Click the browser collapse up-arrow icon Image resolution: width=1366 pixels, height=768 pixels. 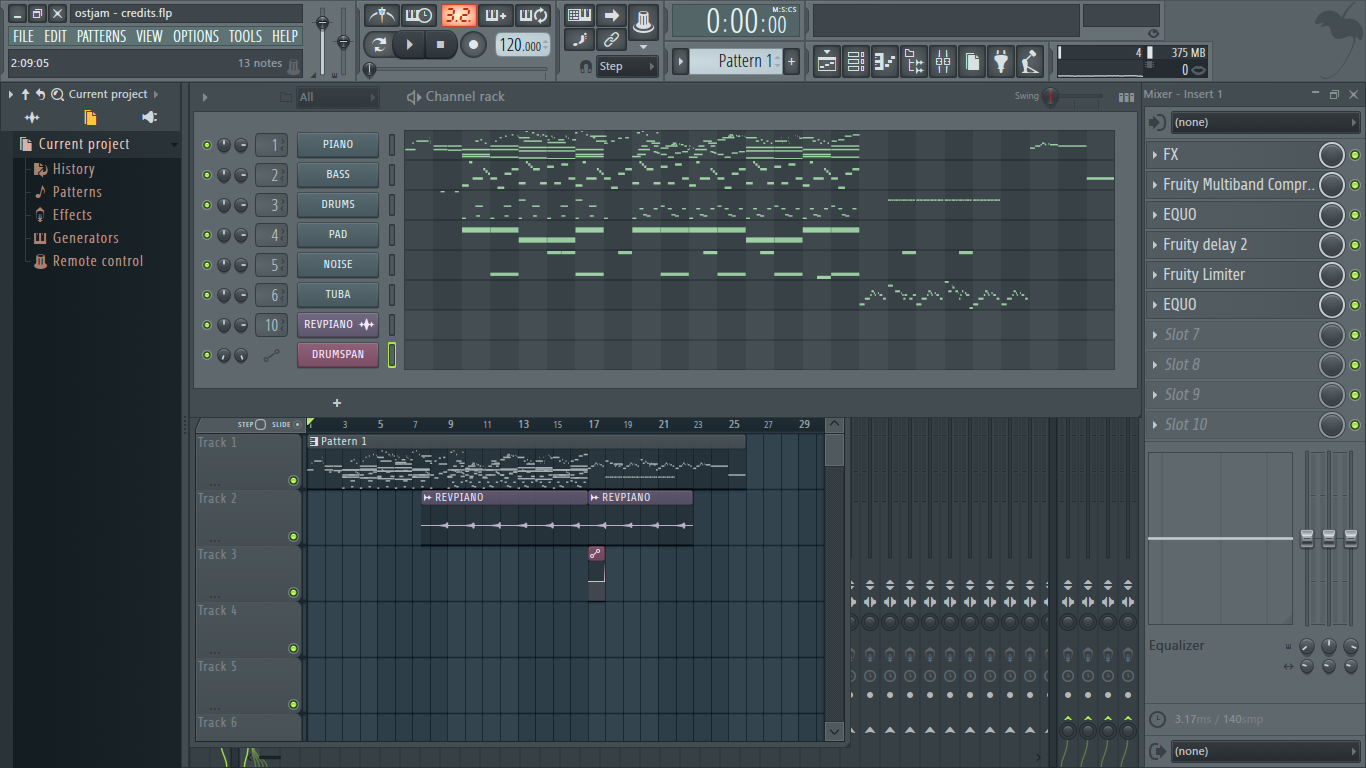click(25, 94)
